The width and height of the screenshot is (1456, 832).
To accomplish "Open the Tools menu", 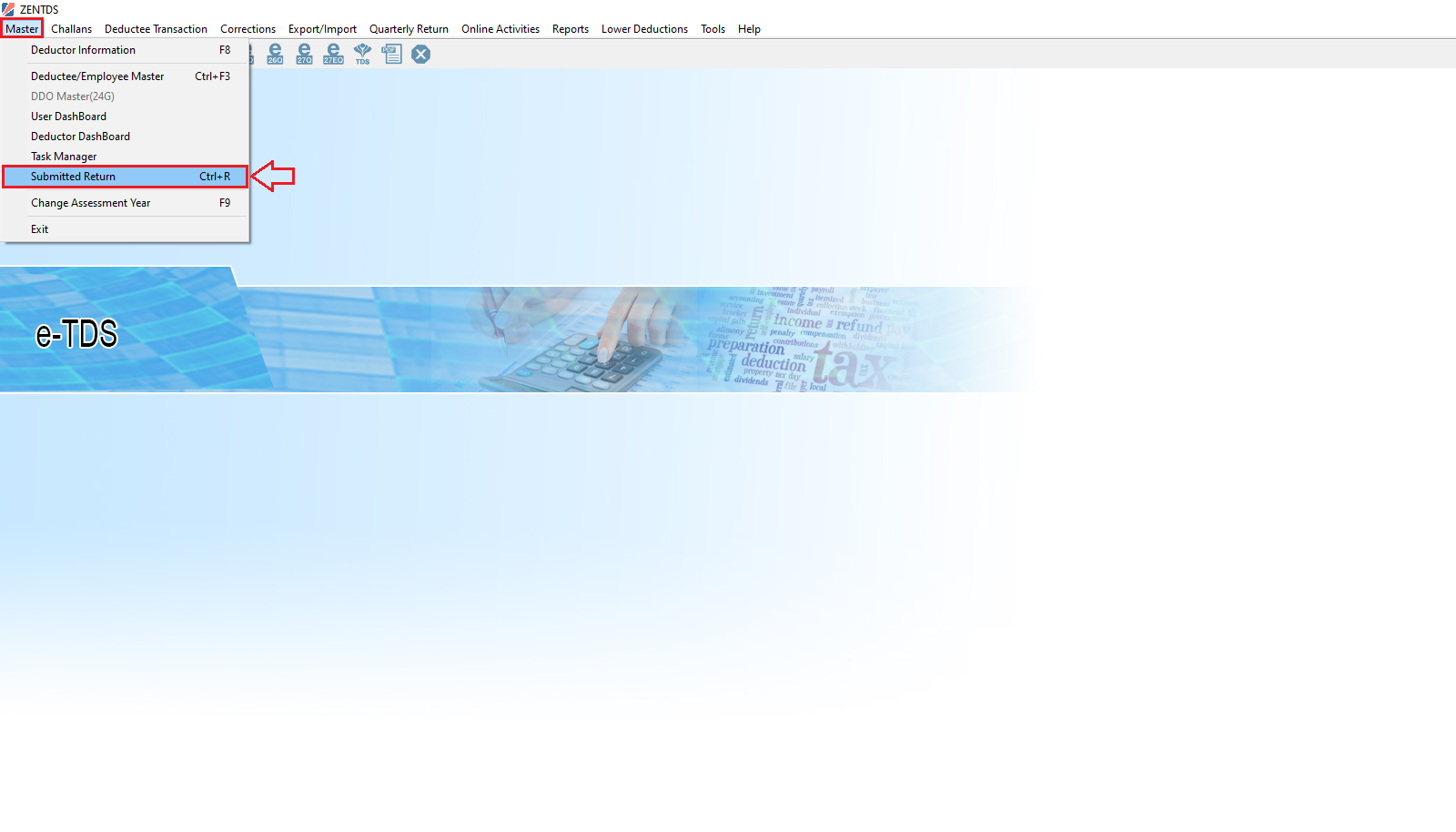I will (713, 29).
